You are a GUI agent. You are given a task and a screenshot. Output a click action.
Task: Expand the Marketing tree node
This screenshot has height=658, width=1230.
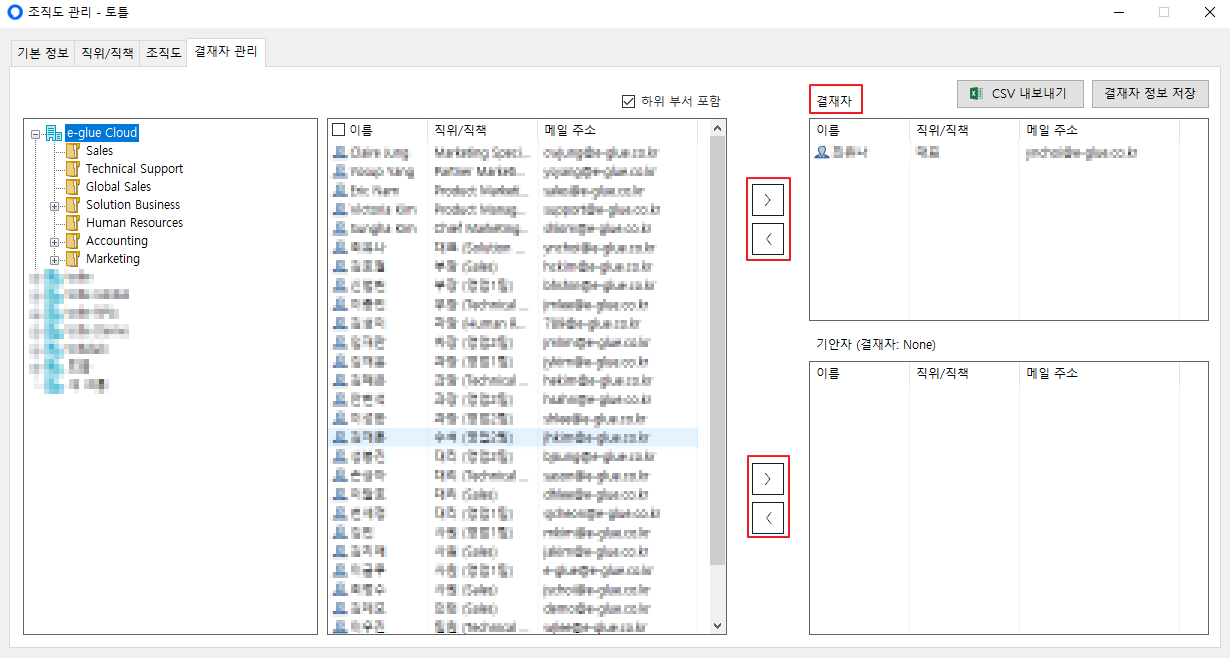(x=55, y=259)
